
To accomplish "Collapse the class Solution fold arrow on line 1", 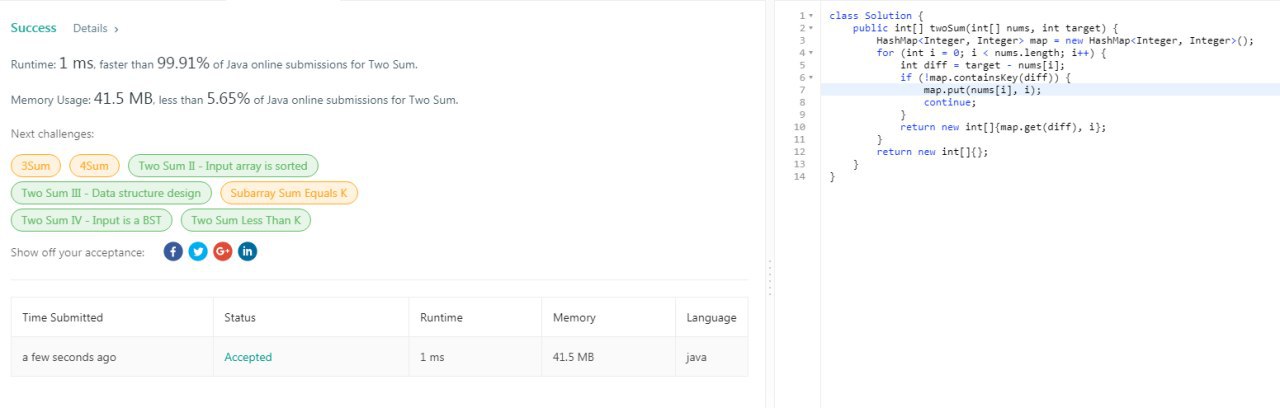I will (811, 16).
